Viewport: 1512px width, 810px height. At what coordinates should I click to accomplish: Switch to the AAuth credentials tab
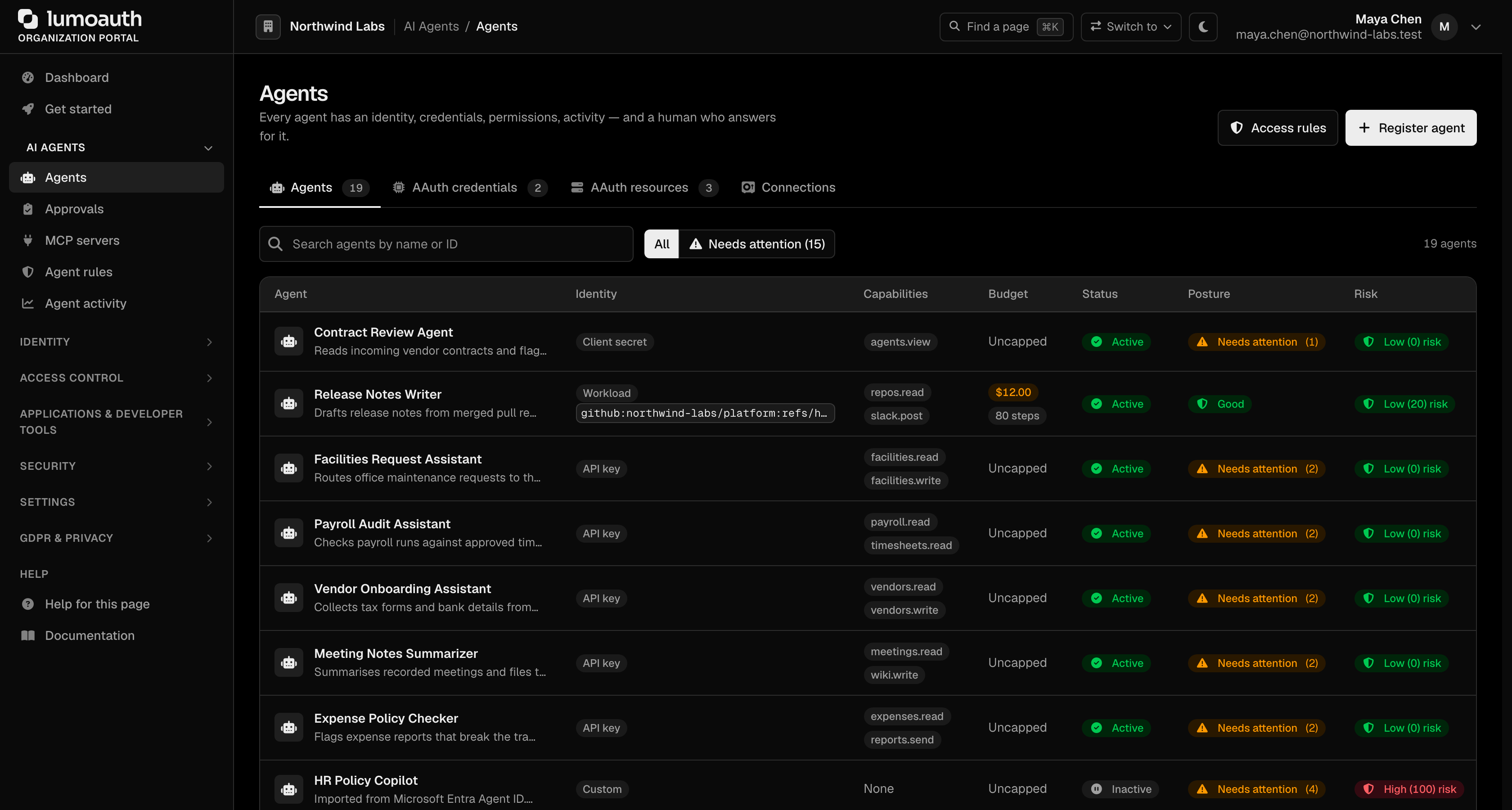tap(469, 188)
